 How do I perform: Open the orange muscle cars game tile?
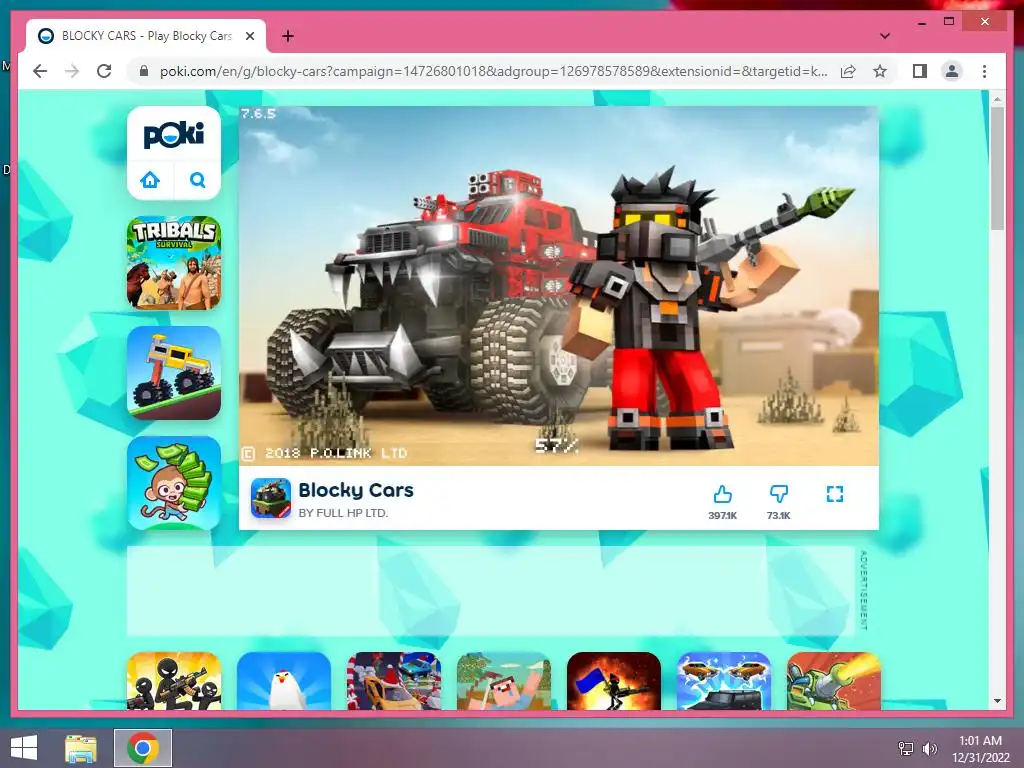(724, 680)
